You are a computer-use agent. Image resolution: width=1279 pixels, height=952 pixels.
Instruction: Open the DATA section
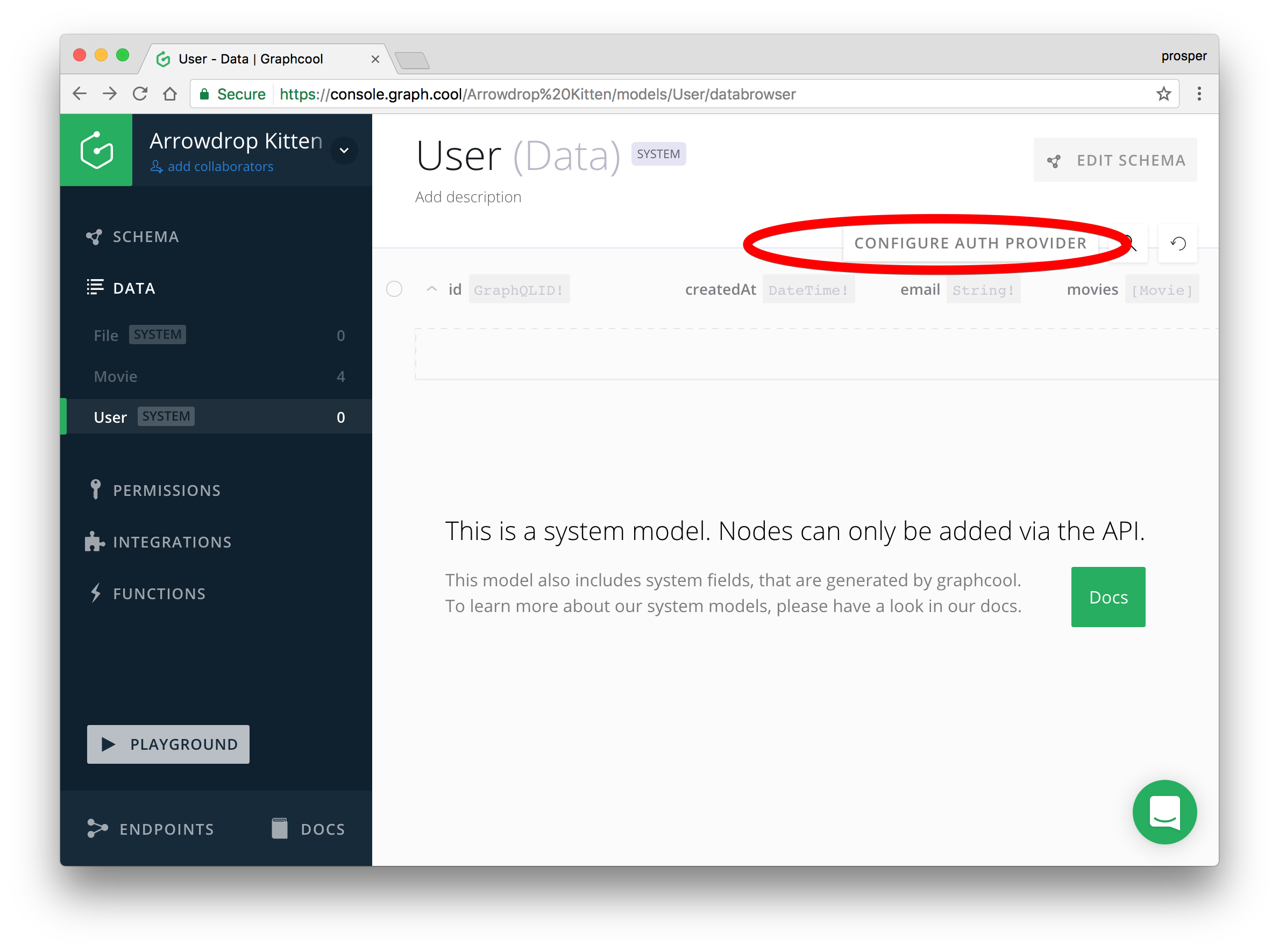(121, 288)
